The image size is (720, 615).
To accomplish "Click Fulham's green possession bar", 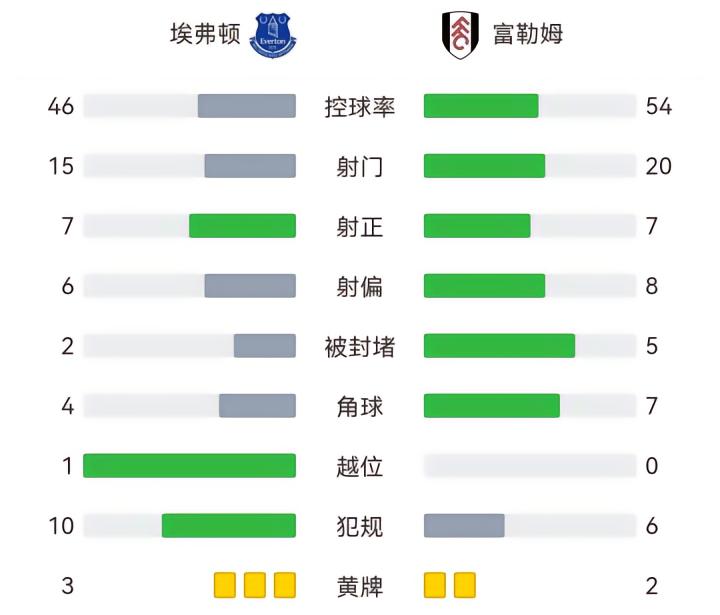I will pos(481,106).
